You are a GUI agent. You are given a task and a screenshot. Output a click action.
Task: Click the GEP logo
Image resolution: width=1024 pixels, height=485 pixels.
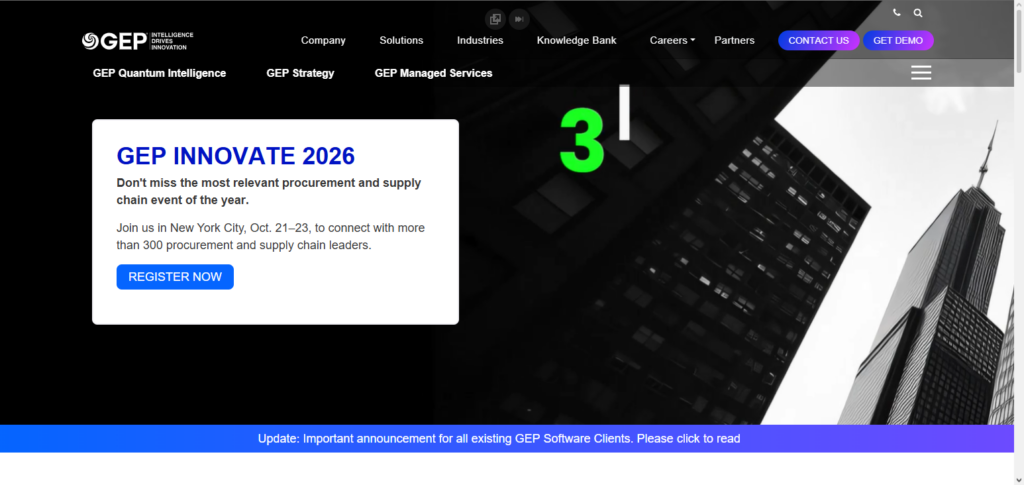[138, 41]
